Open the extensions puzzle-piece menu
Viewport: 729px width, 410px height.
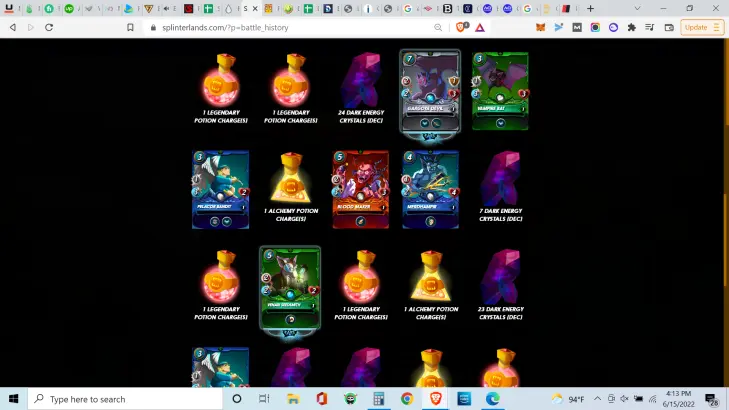(631, 27)
